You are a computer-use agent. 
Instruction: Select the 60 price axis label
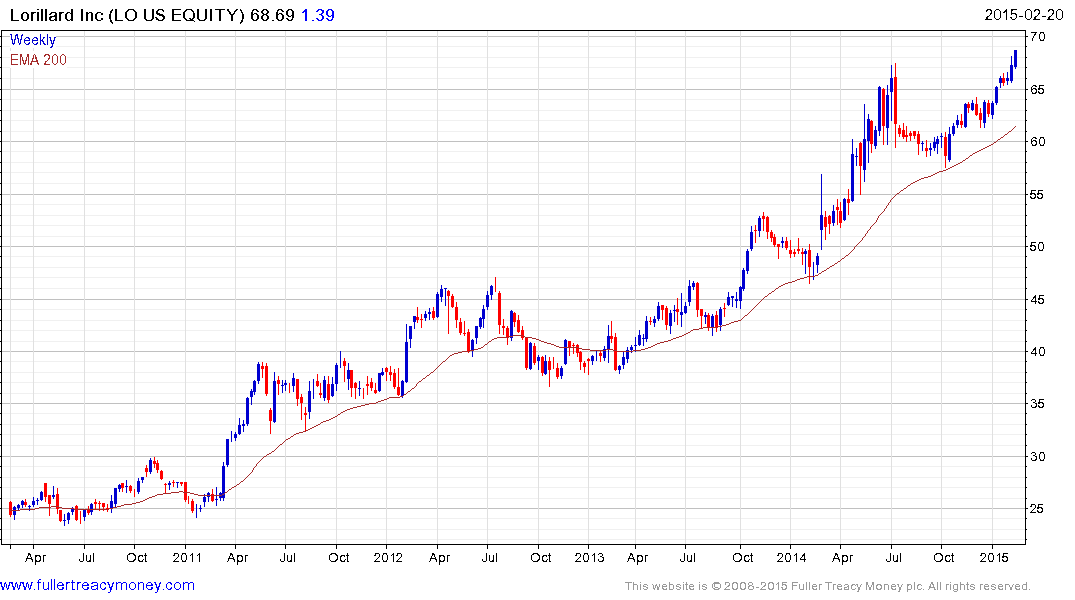click(1038, 142)
